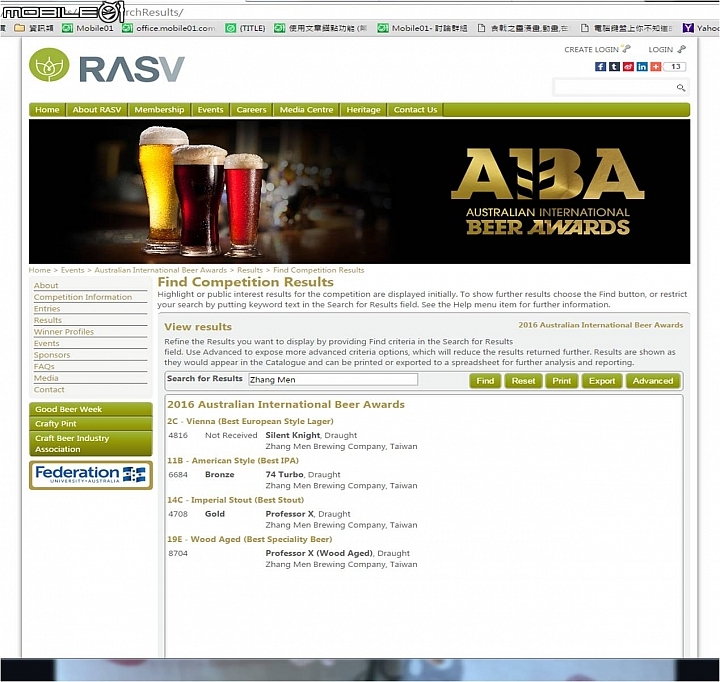Click the Search for Results field
This screenshot has width=720, height=682.
333,379
